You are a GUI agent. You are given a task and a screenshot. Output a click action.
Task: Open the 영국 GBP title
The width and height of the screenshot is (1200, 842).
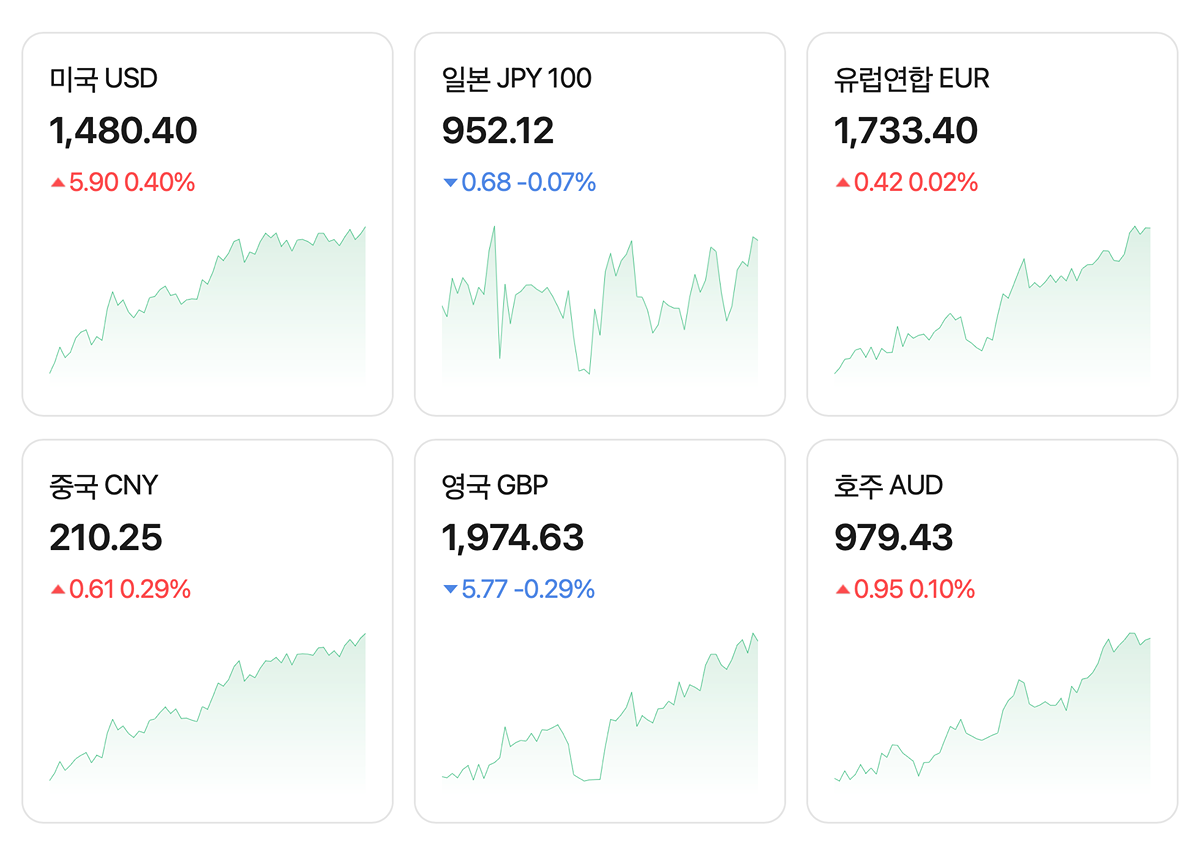pyautogui.click(x=495, y=486)
